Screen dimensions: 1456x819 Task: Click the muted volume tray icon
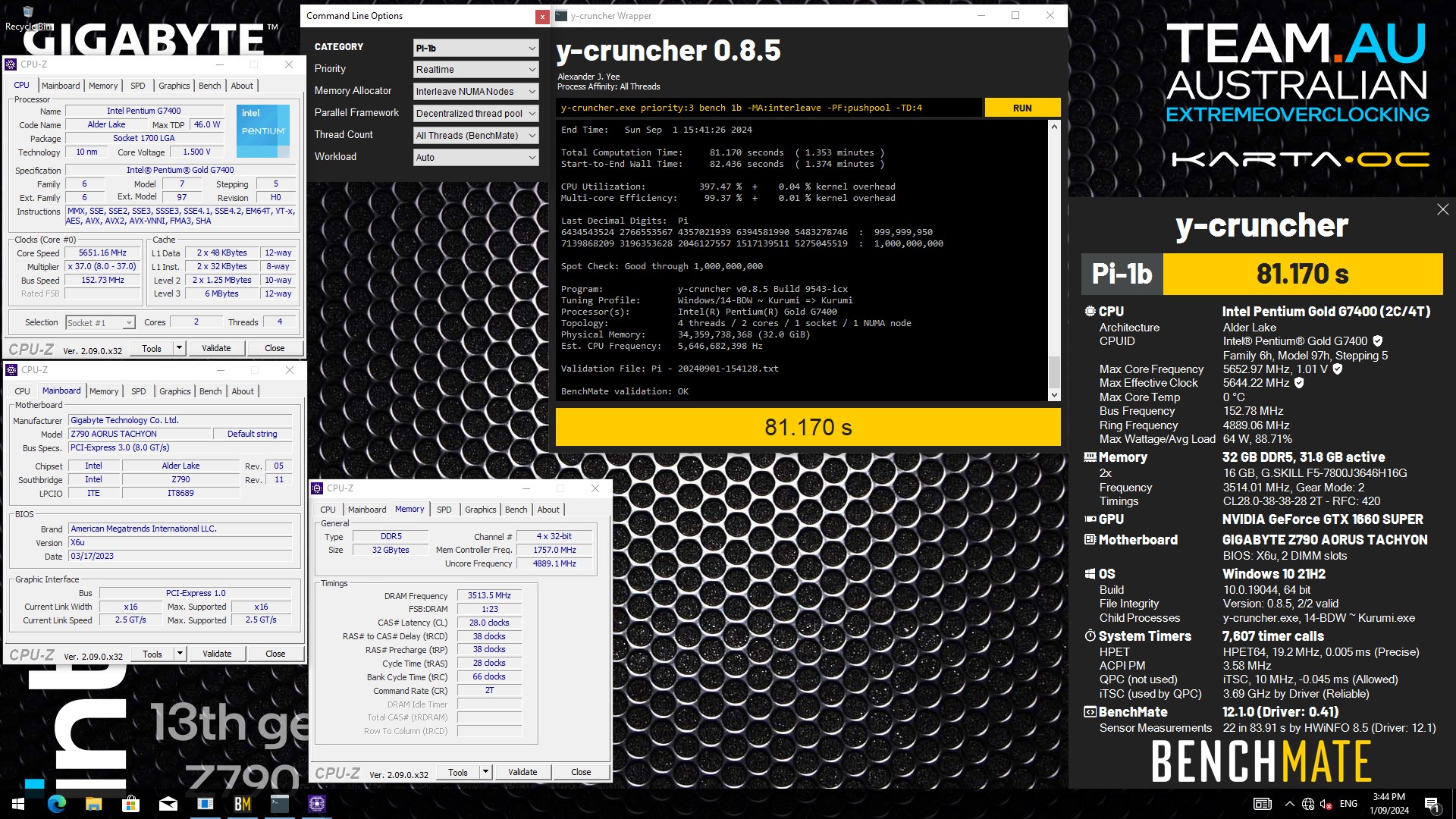[x=1326, y=804]
